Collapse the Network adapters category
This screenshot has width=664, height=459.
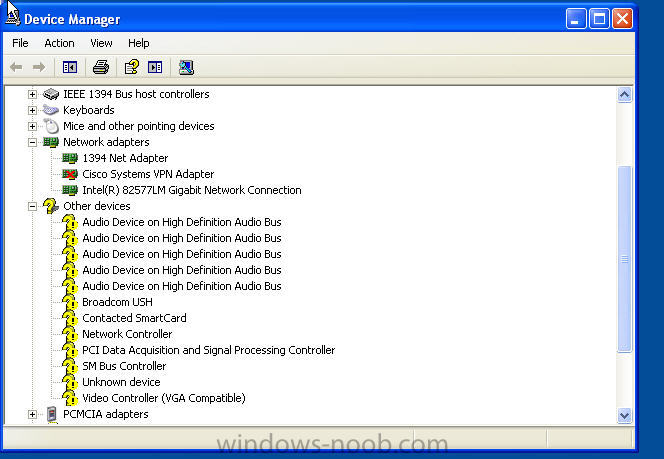click(32, 142)
